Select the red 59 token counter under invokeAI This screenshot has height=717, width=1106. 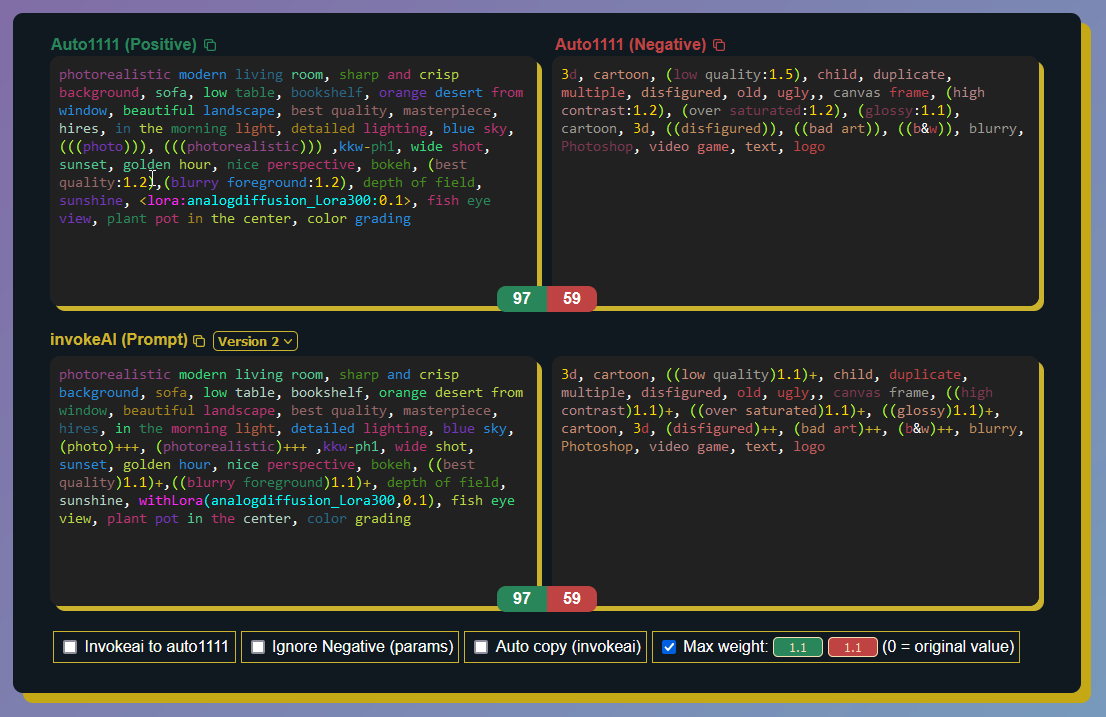click(572, 599)
